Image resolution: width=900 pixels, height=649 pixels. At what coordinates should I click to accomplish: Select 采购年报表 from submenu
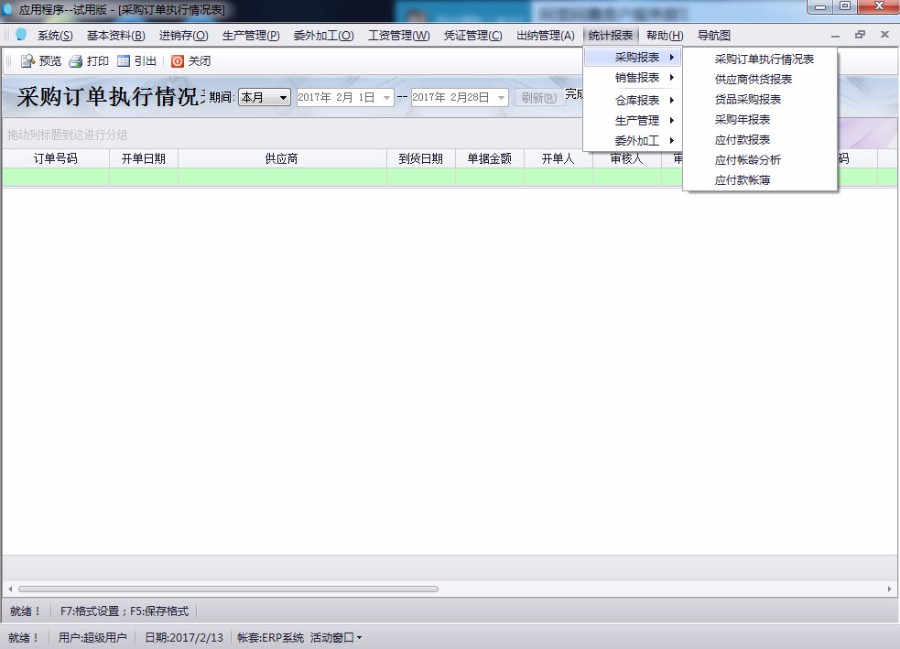(760, 119)
